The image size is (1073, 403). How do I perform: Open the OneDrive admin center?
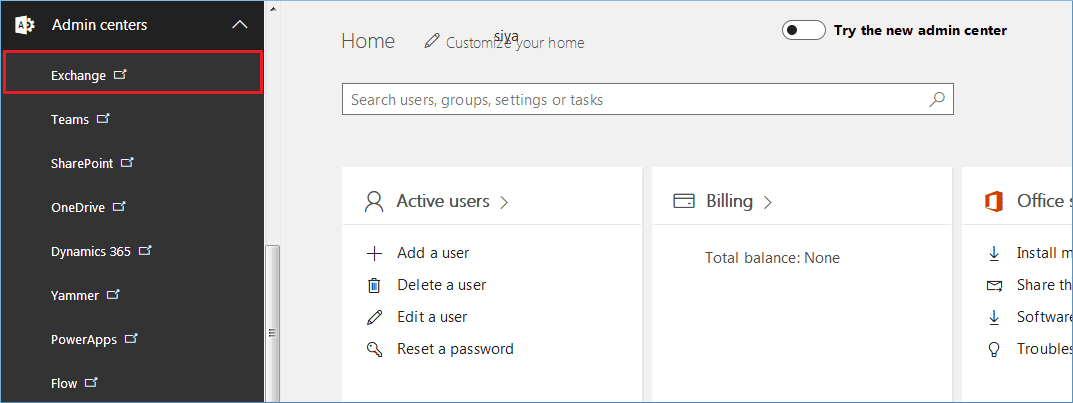click(x=78, y=207)
